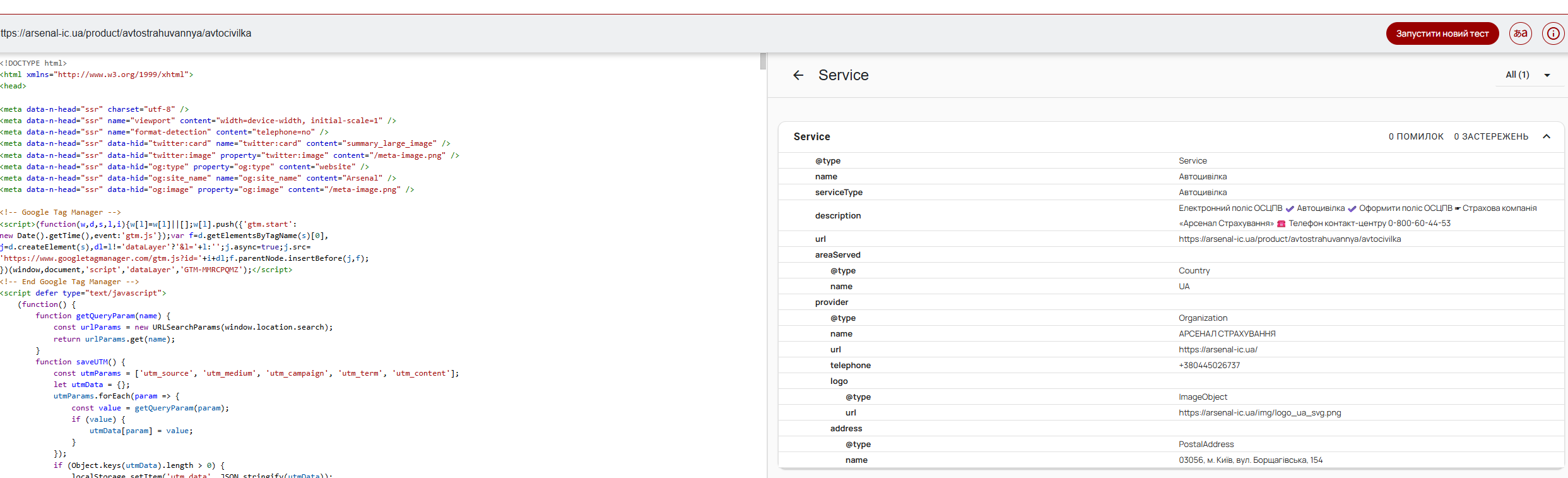Click provider url 'https://arsenal-ic.ua/'
This screenshot has height=478, width=1568.
(x=1218, y=350)
